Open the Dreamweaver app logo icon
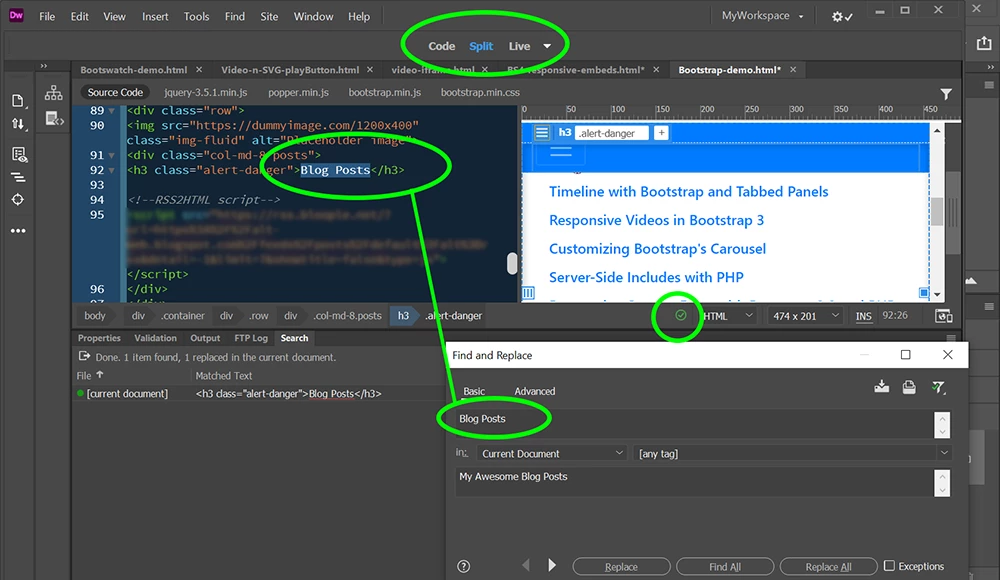Image resolution: width=1000 pixels, height=580 pixels. (17, 16)
